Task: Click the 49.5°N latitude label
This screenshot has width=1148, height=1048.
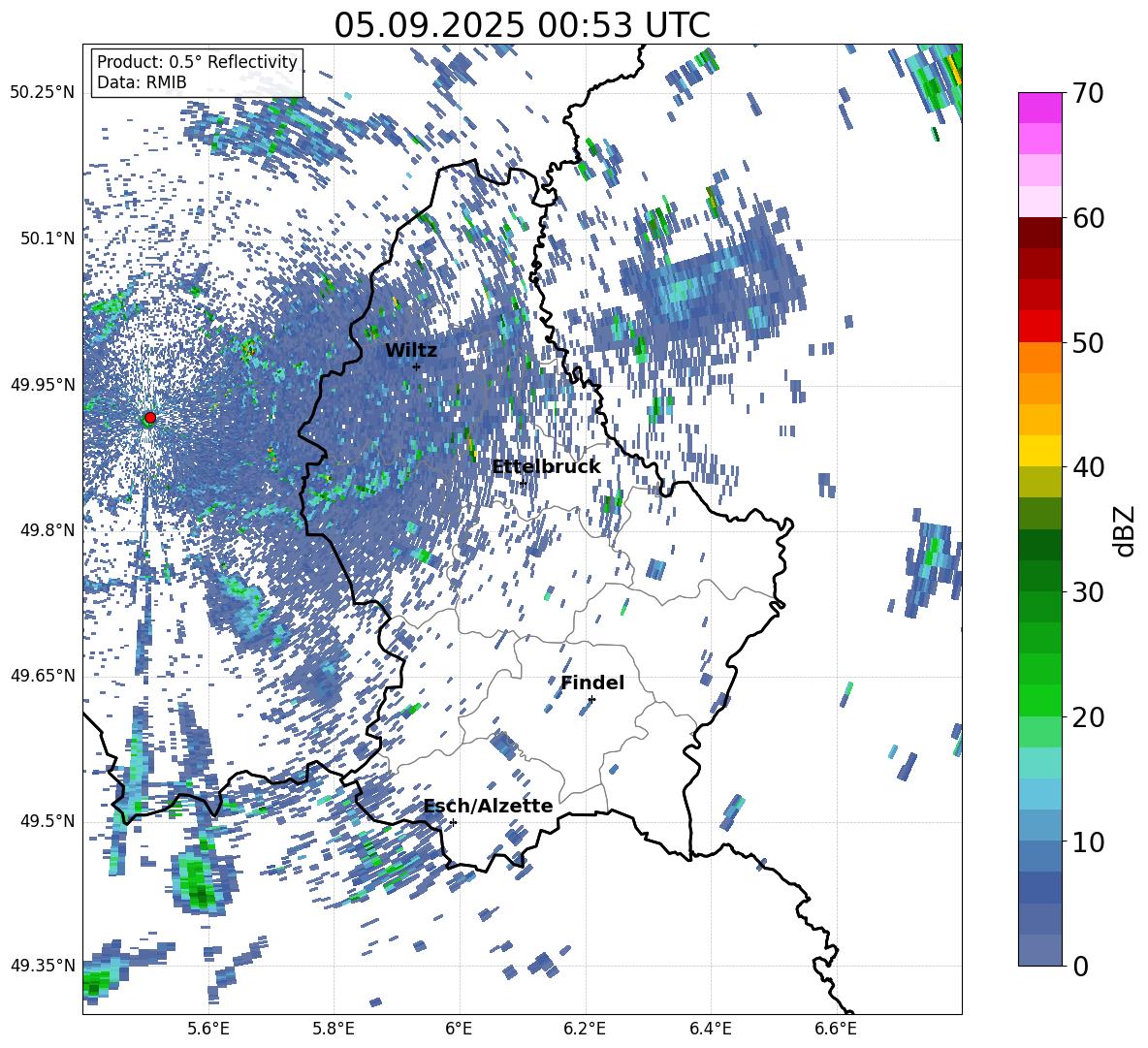Action: point(47,821)
